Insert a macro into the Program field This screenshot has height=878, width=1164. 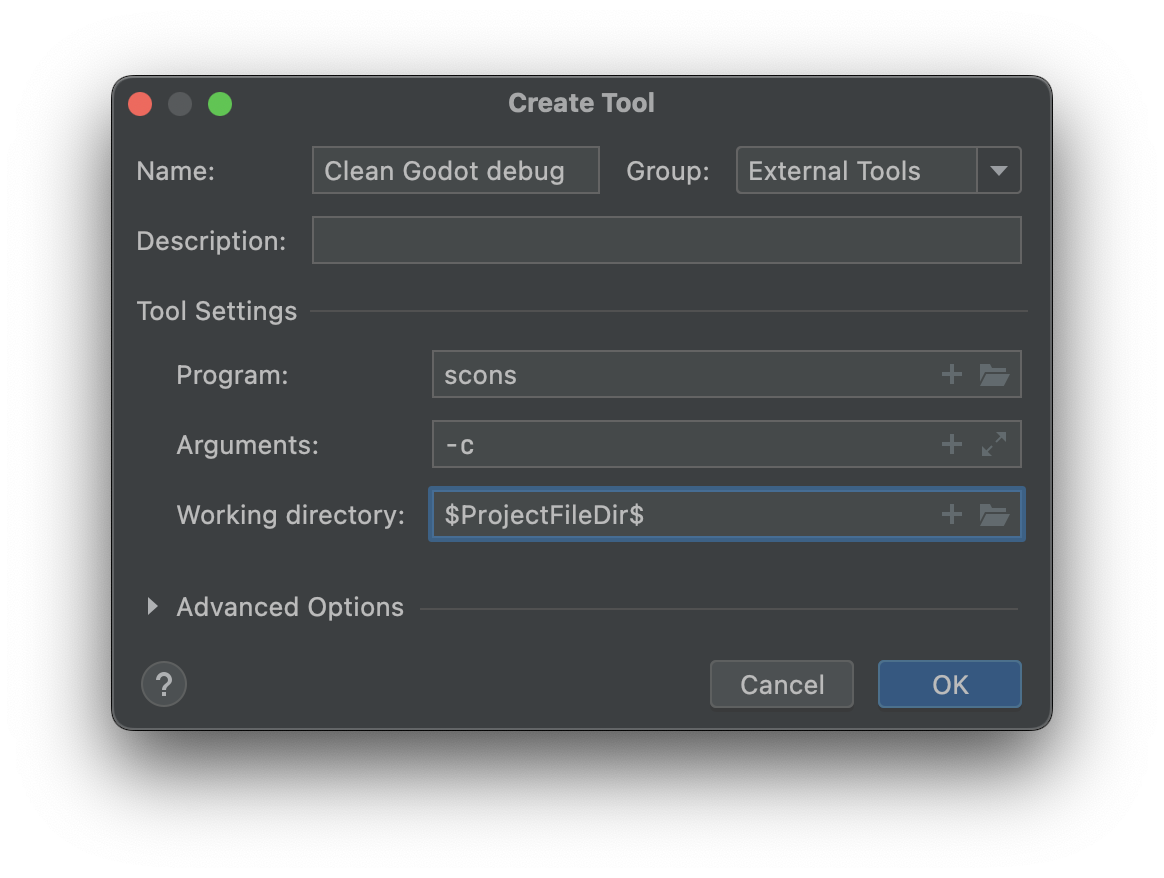tap(951, 374)
